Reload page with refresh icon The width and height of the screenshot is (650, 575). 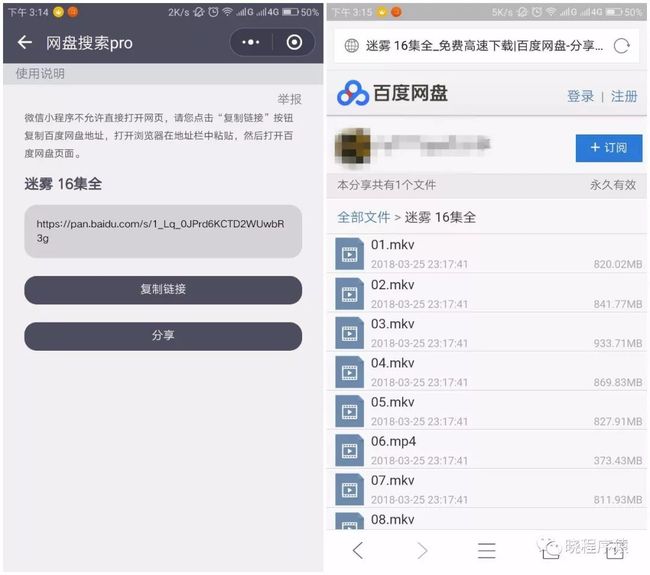pyautogui.click(x=621, y=46)
